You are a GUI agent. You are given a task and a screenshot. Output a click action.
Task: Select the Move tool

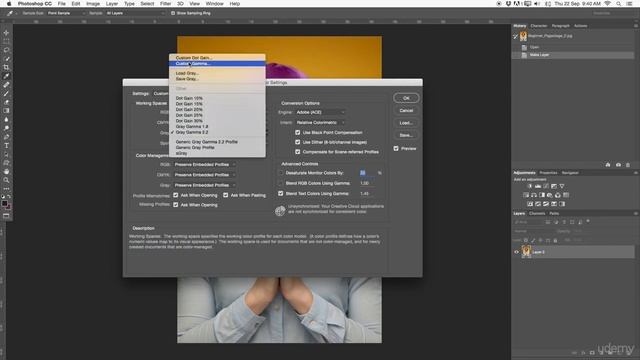[x=6, y=33]
